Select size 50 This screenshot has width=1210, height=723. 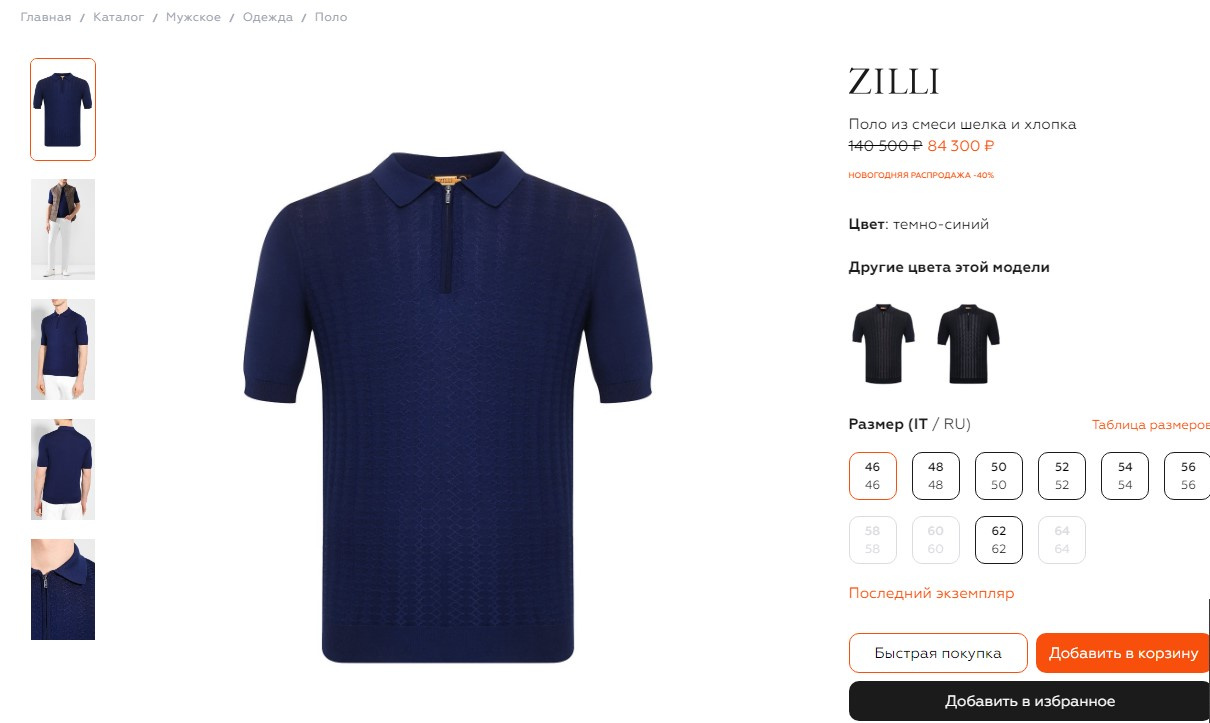(999, 476)
